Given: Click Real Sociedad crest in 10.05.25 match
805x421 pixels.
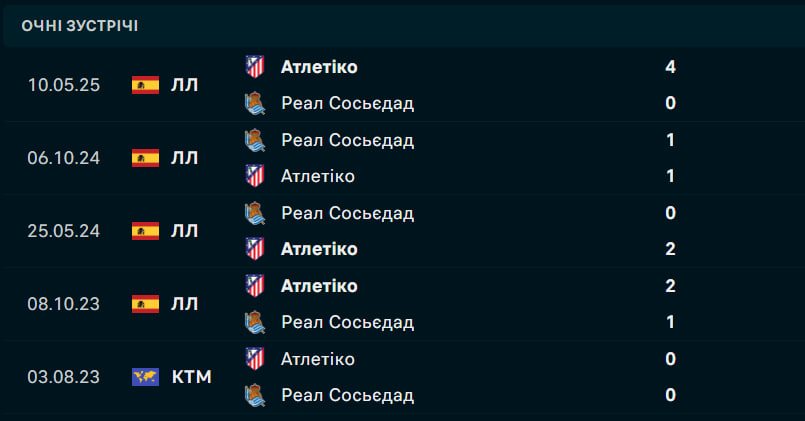Looking at the screenshot, I should (x=255, y=103).
